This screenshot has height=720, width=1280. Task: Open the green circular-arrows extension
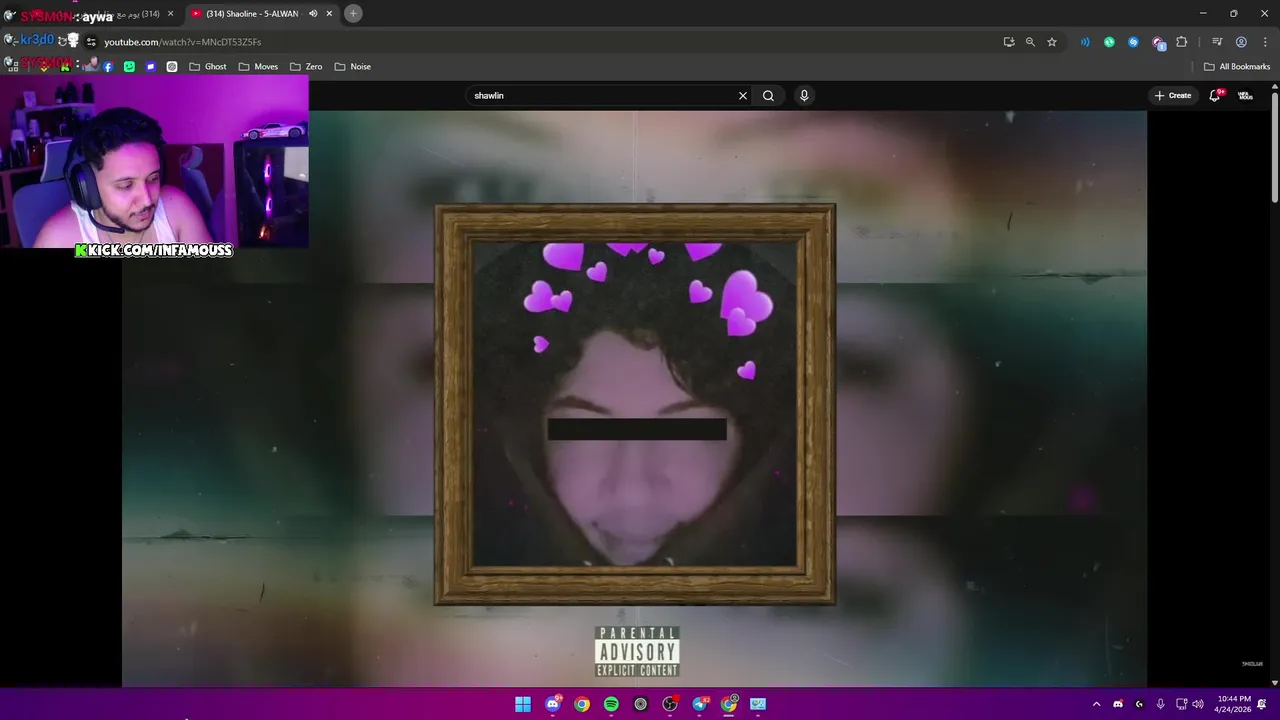[1109, 42]
